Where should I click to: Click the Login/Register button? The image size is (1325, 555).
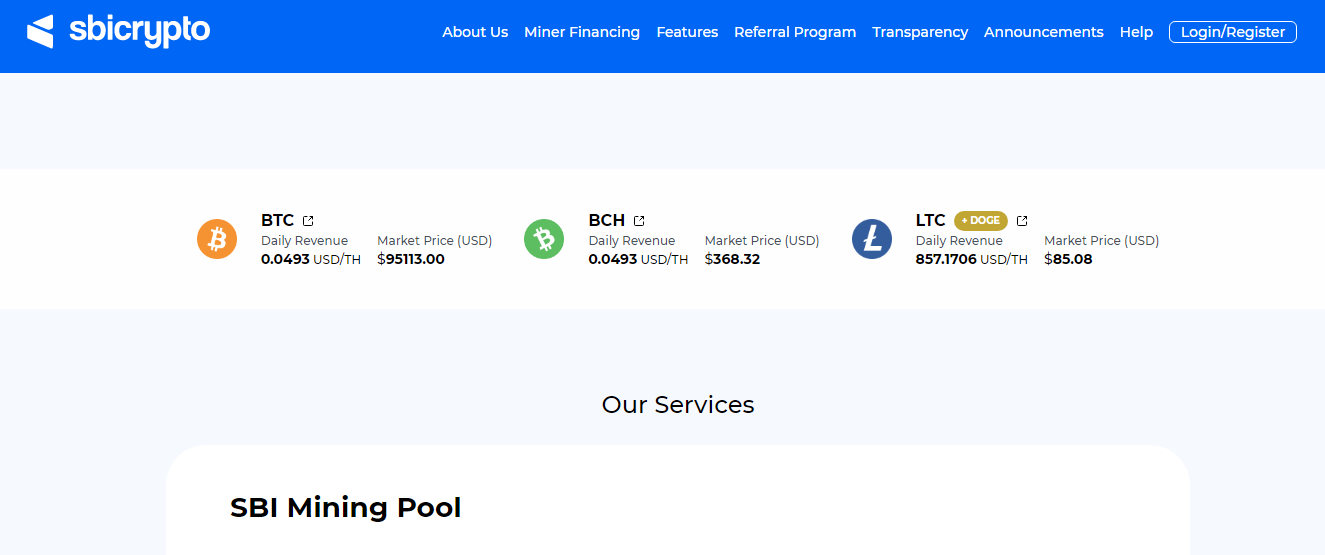1233,32
